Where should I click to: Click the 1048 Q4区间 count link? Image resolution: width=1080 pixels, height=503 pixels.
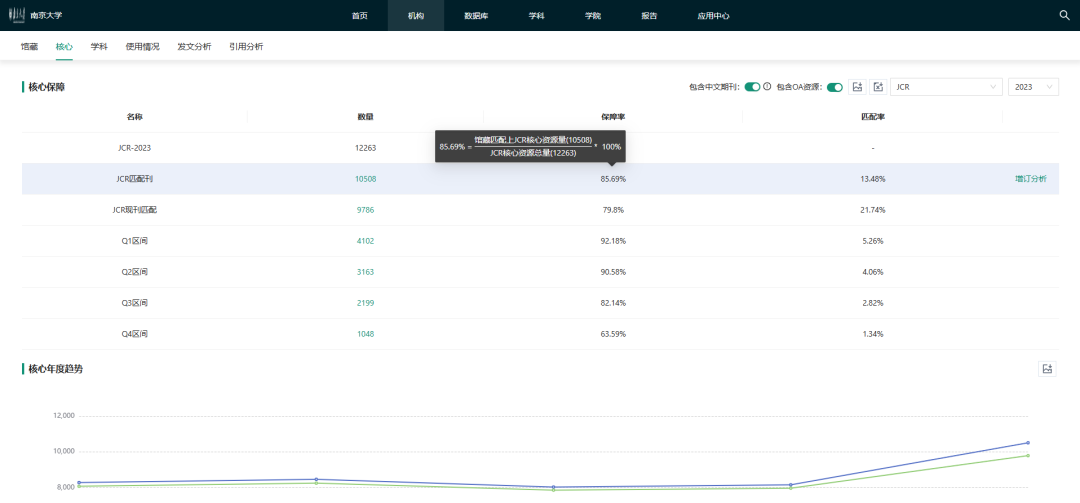point(365,334)
